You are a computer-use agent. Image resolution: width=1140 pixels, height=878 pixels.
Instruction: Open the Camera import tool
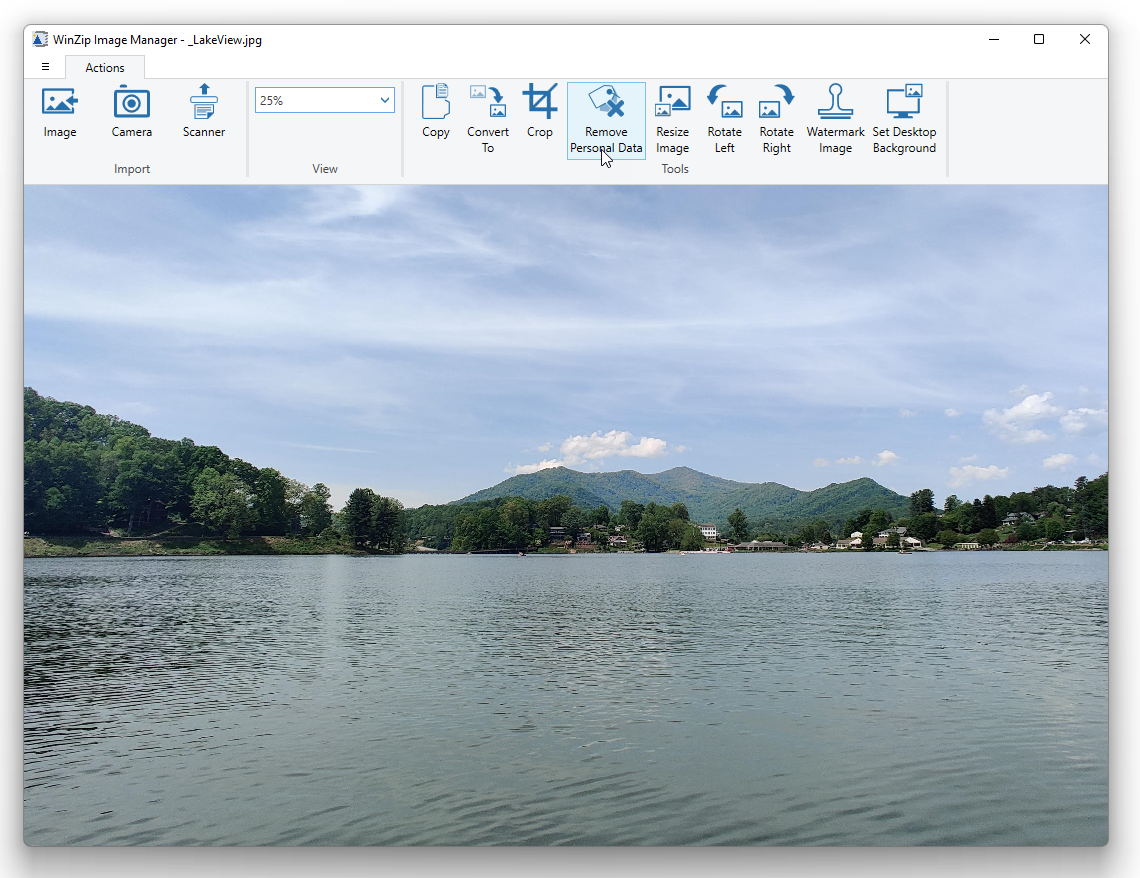131,110
